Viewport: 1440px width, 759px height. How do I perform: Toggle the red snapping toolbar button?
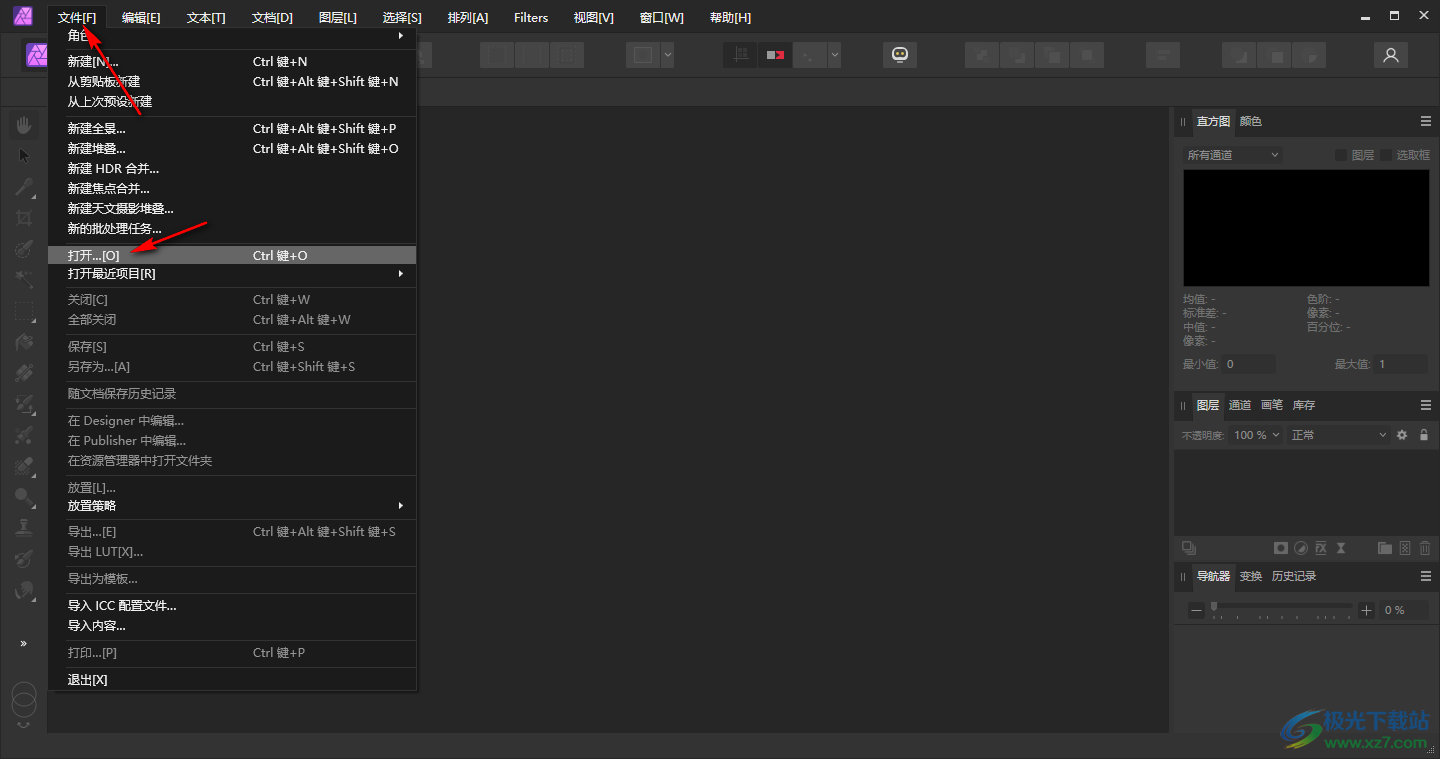coord(775,56)
